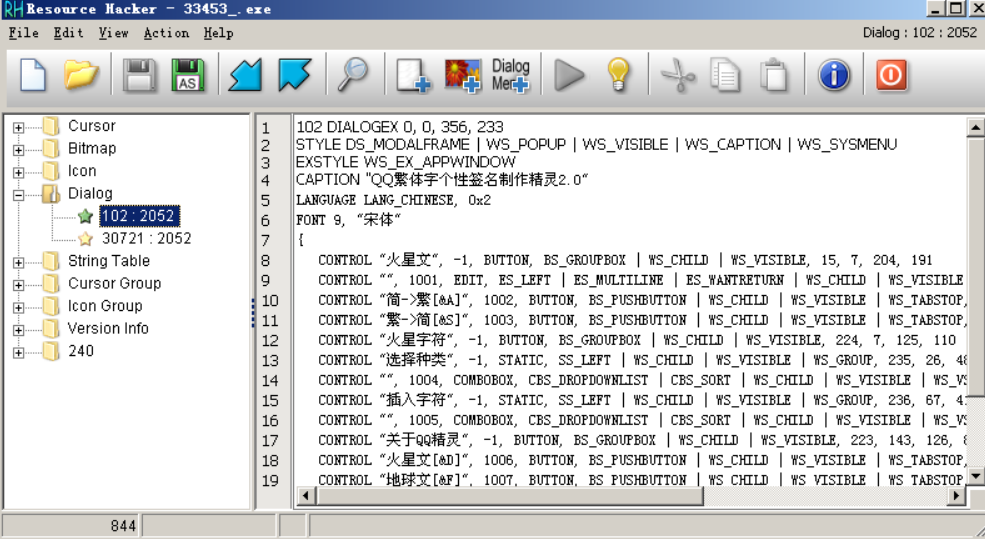Image resolution: width=985 pixels, height=539 pixels.
Task: Select the Icon Group tree label
Action: click(105, 306)
